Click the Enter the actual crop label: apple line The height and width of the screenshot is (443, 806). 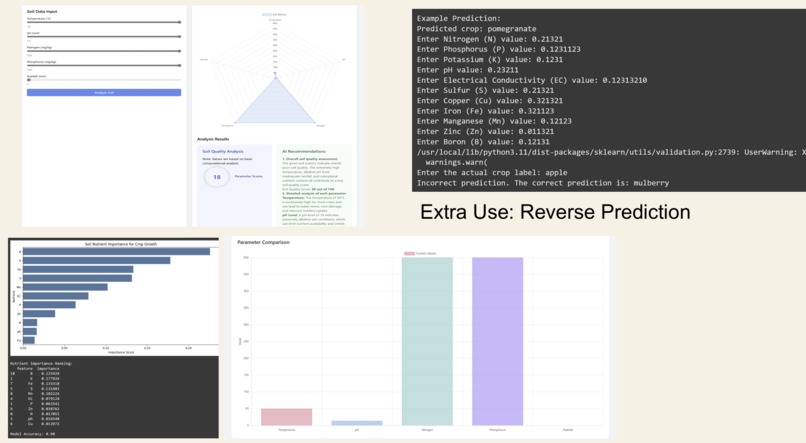click(492, 173)
